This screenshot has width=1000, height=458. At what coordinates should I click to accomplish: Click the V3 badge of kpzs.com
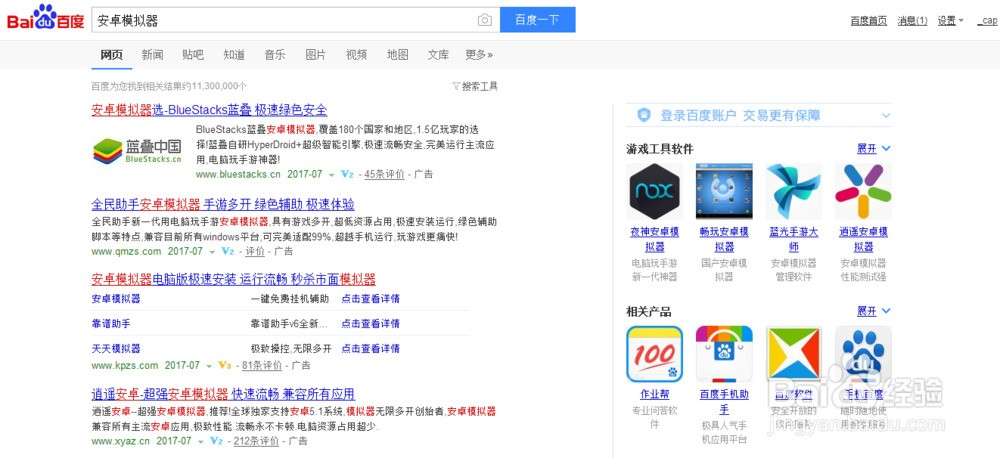click(224, 366)
